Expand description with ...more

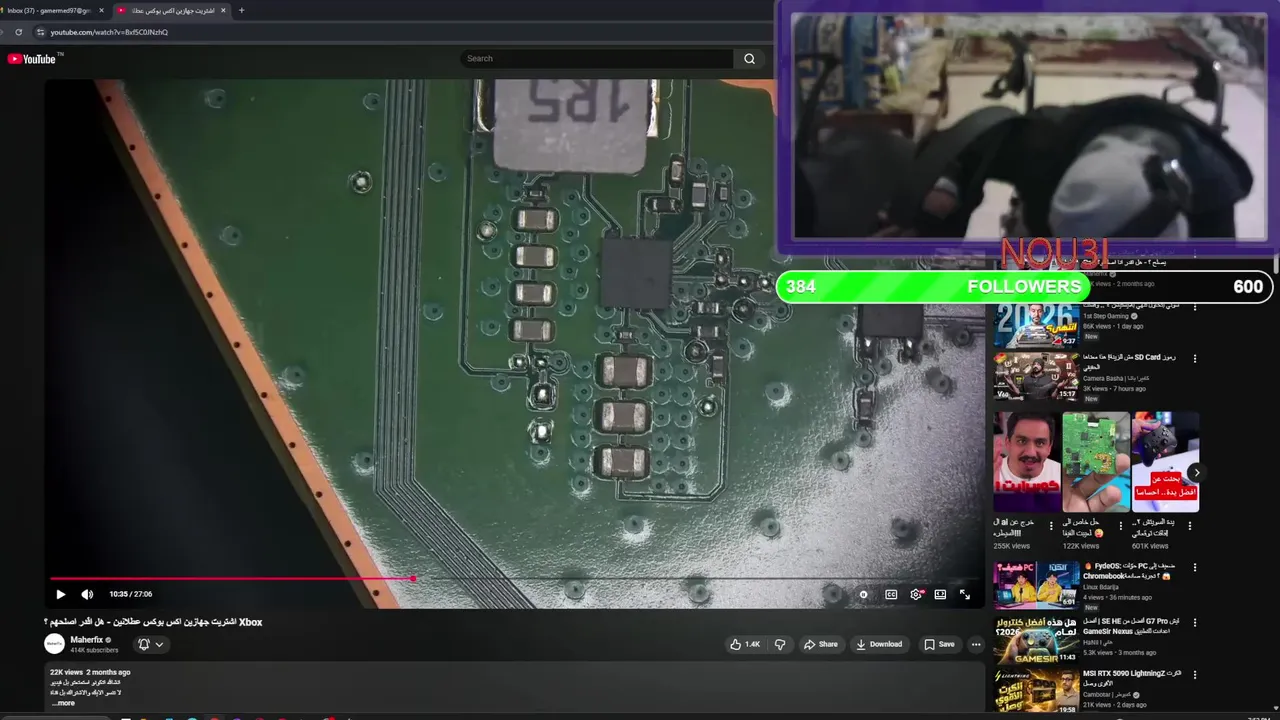(x=63, y=703)
